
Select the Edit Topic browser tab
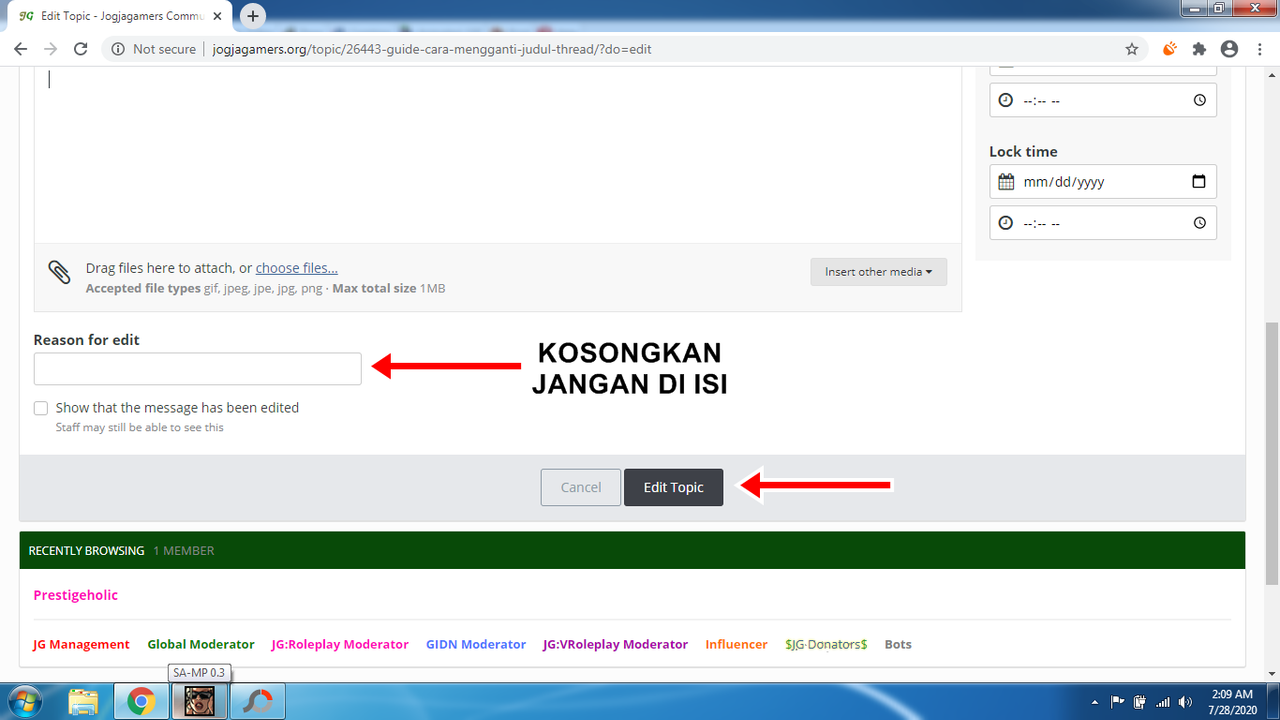coord(120,16)
